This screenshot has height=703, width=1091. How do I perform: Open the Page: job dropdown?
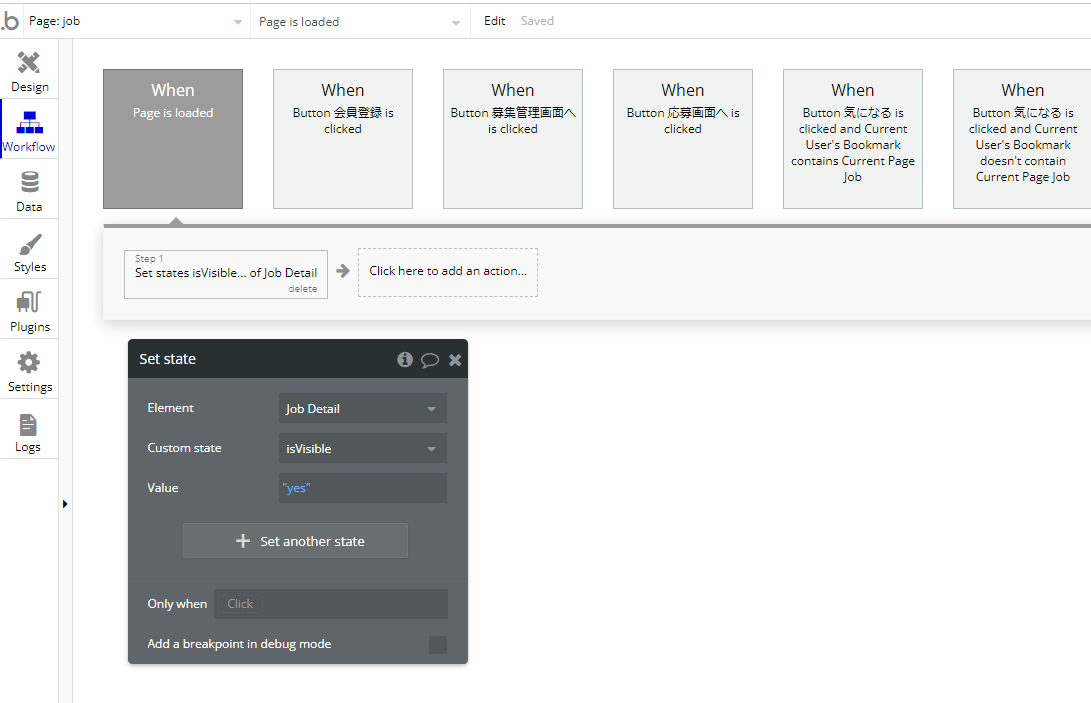click(136, 22)
